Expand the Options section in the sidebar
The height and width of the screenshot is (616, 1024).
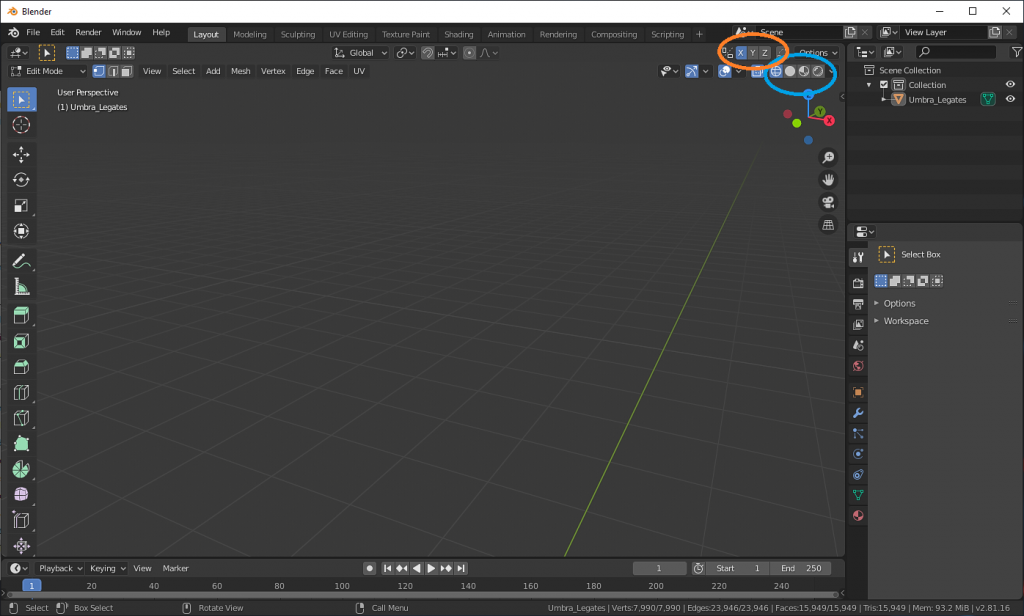[900, 303]
